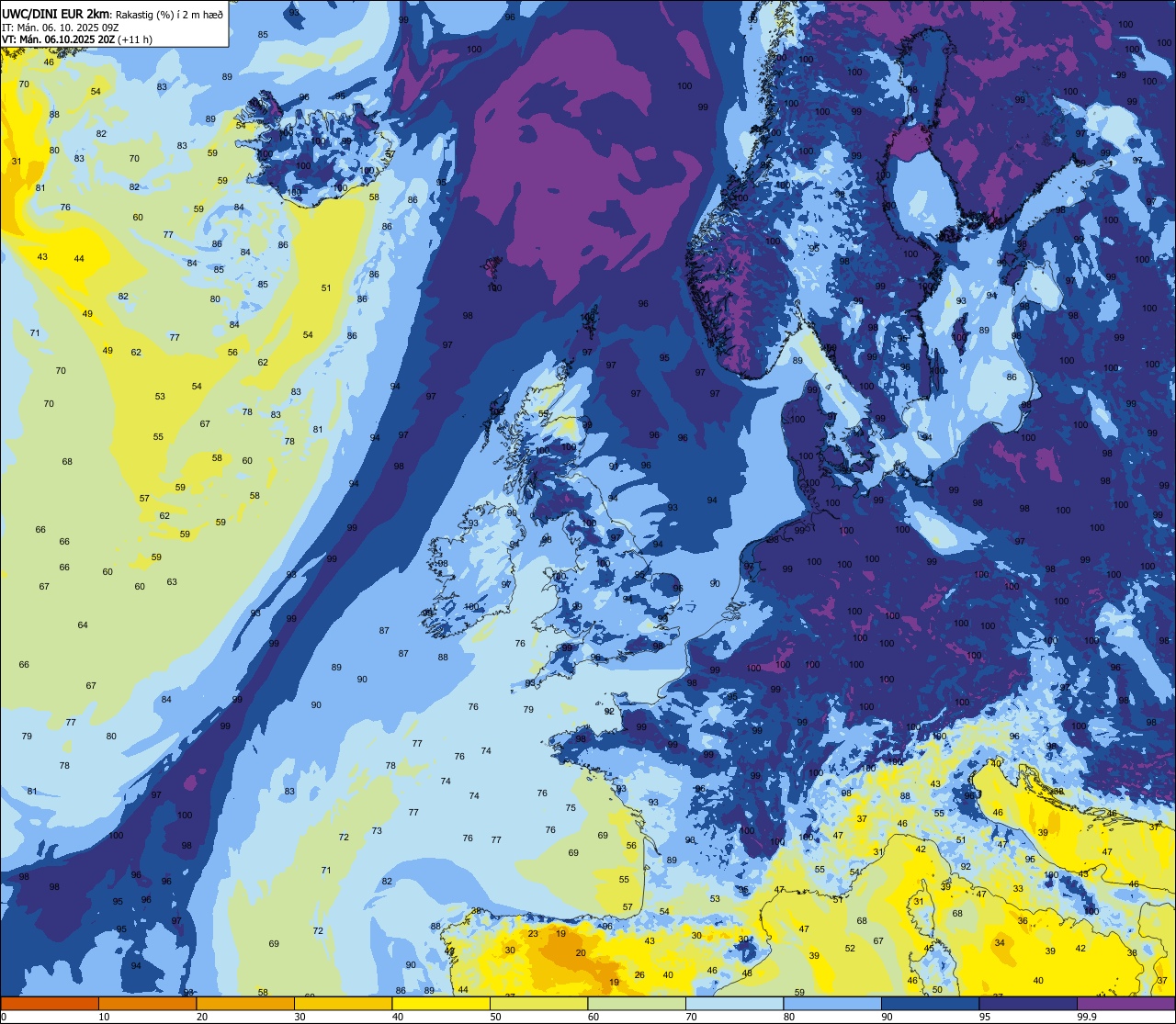Click the sky blue 80–90 colorbar segment
Image resolution: width=1176 pixels, height=1024 pixels.
tap(832, 1003)
